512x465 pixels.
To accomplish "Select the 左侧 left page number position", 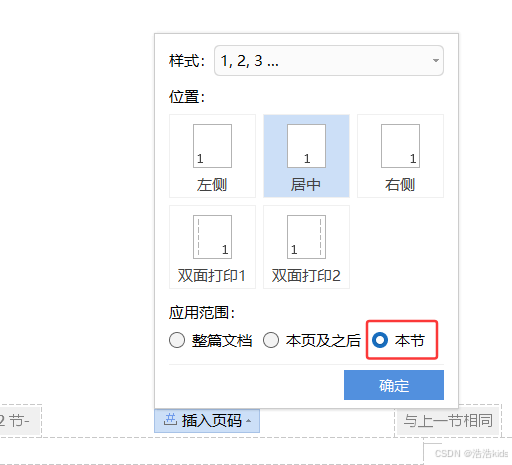I will (x=212, y=156).
